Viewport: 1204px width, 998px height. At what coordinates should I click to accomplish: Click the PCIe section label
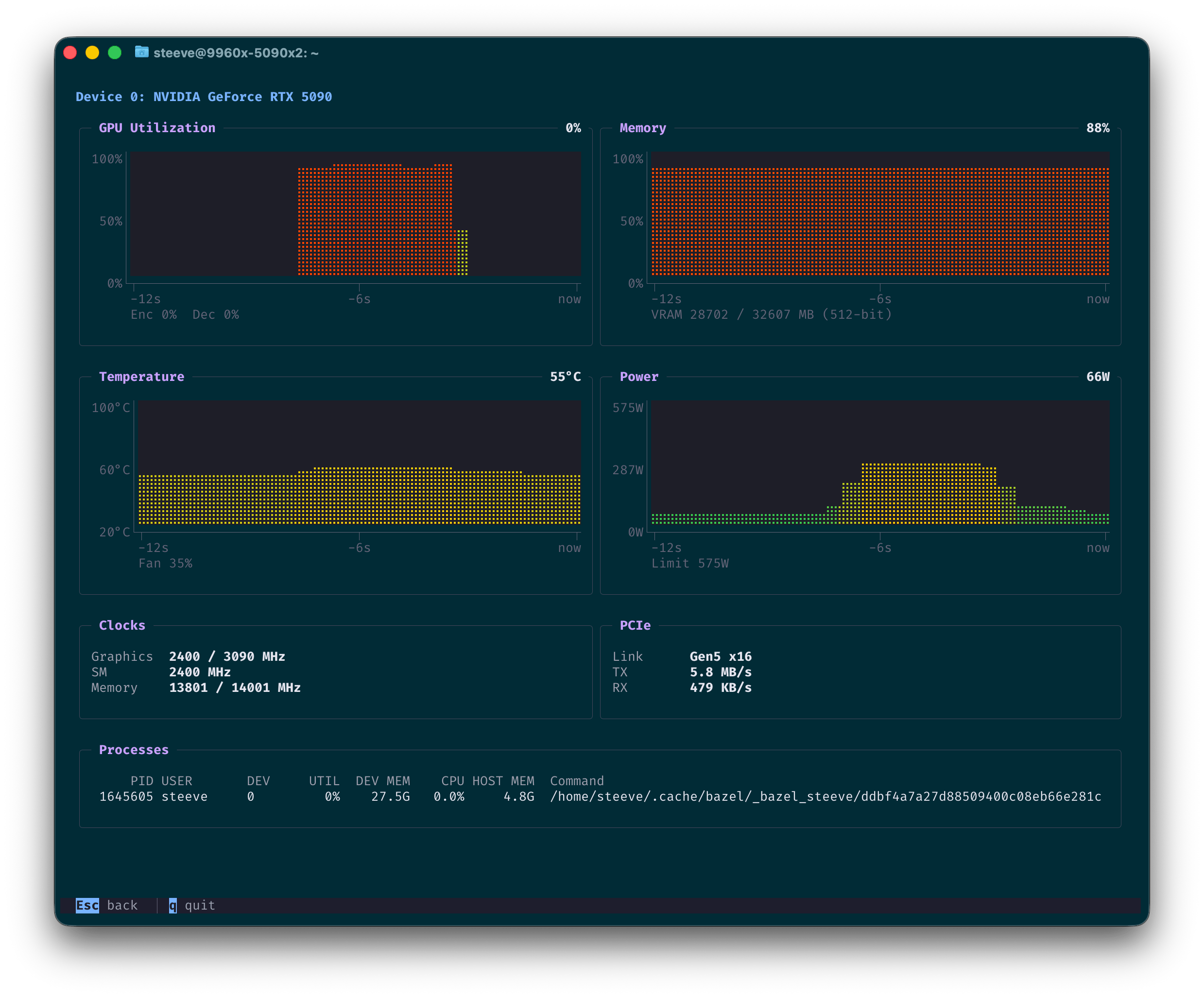point(635,625)
